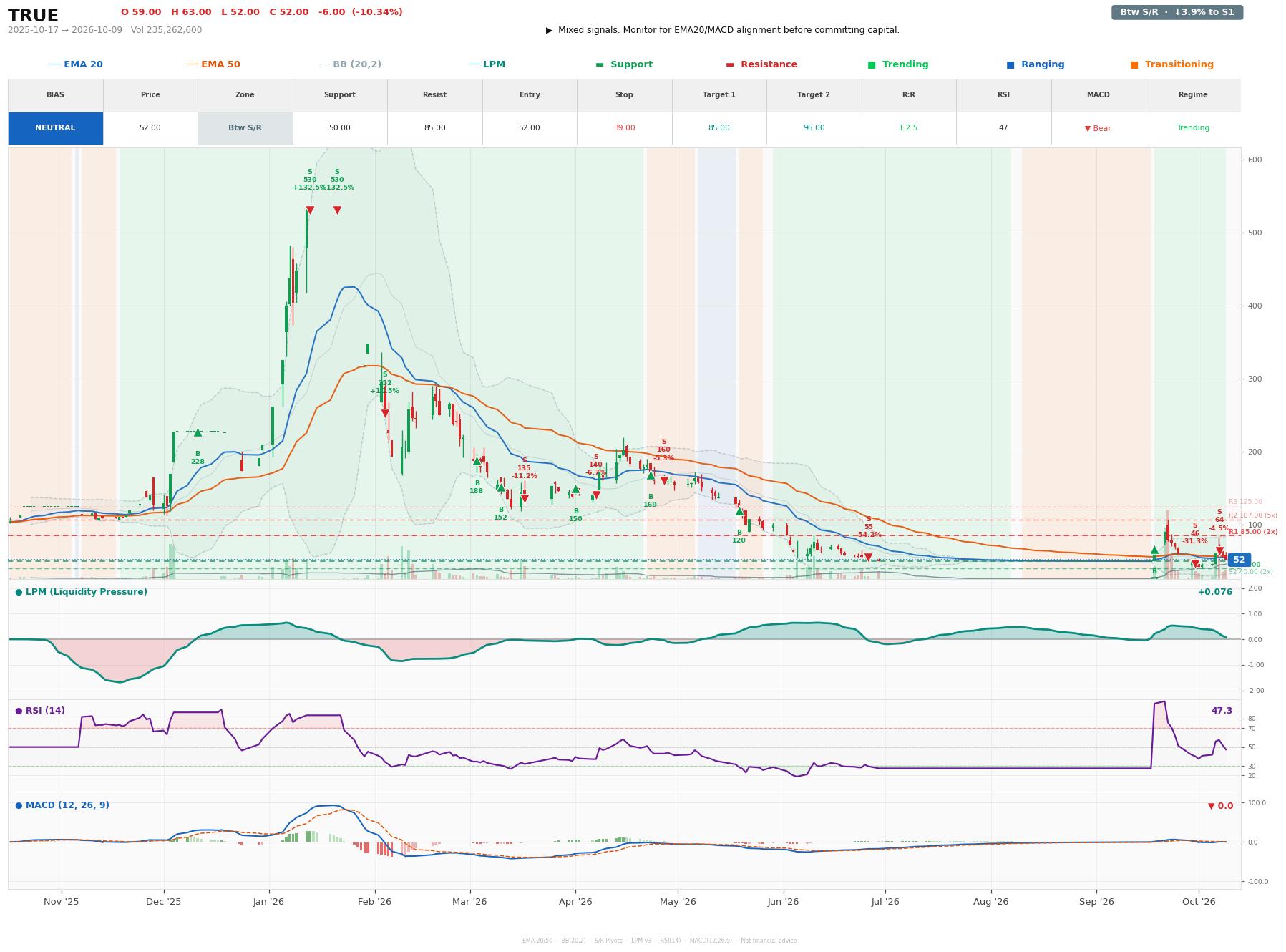Click the R1 85.00 (2x) resistance label

click(x=1253, y=532)
